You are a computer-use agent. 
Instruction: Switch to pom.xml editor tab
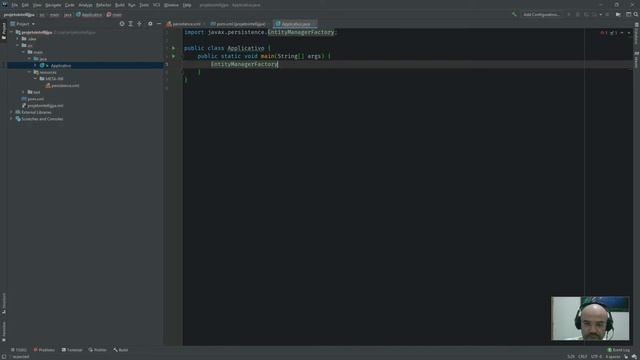tap(238, 24)
